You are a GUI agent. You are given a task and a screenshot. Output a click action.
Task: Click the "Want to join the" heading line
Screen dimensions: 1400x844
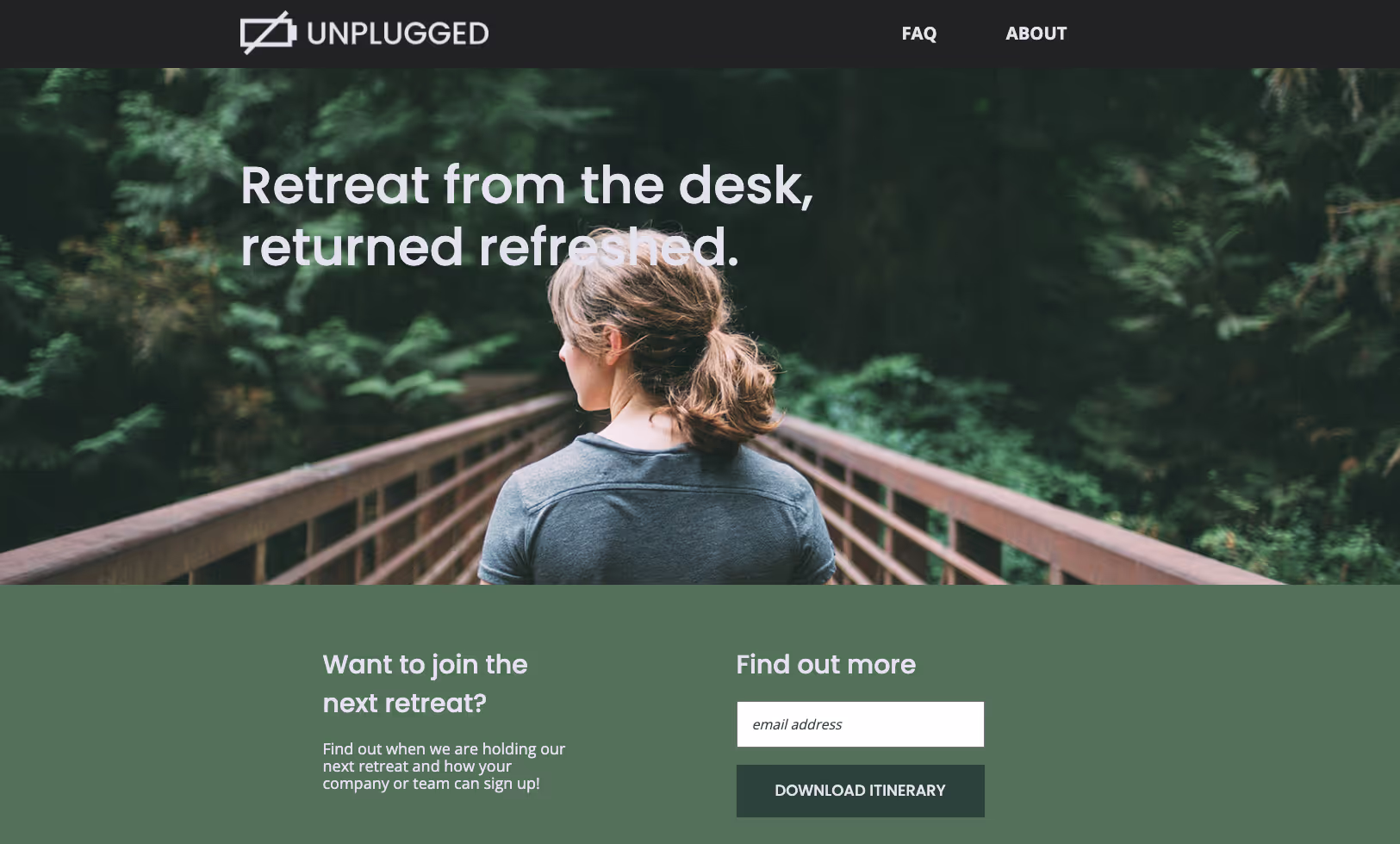(425, 665)
